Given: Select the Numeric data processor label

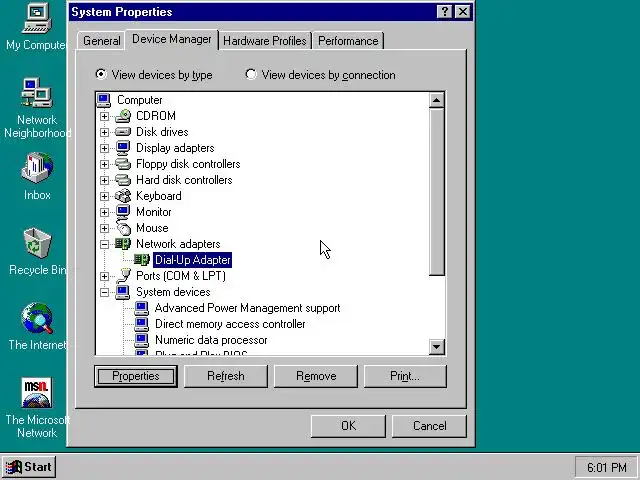Looking at the screenshot, I should tap(211, 340).
